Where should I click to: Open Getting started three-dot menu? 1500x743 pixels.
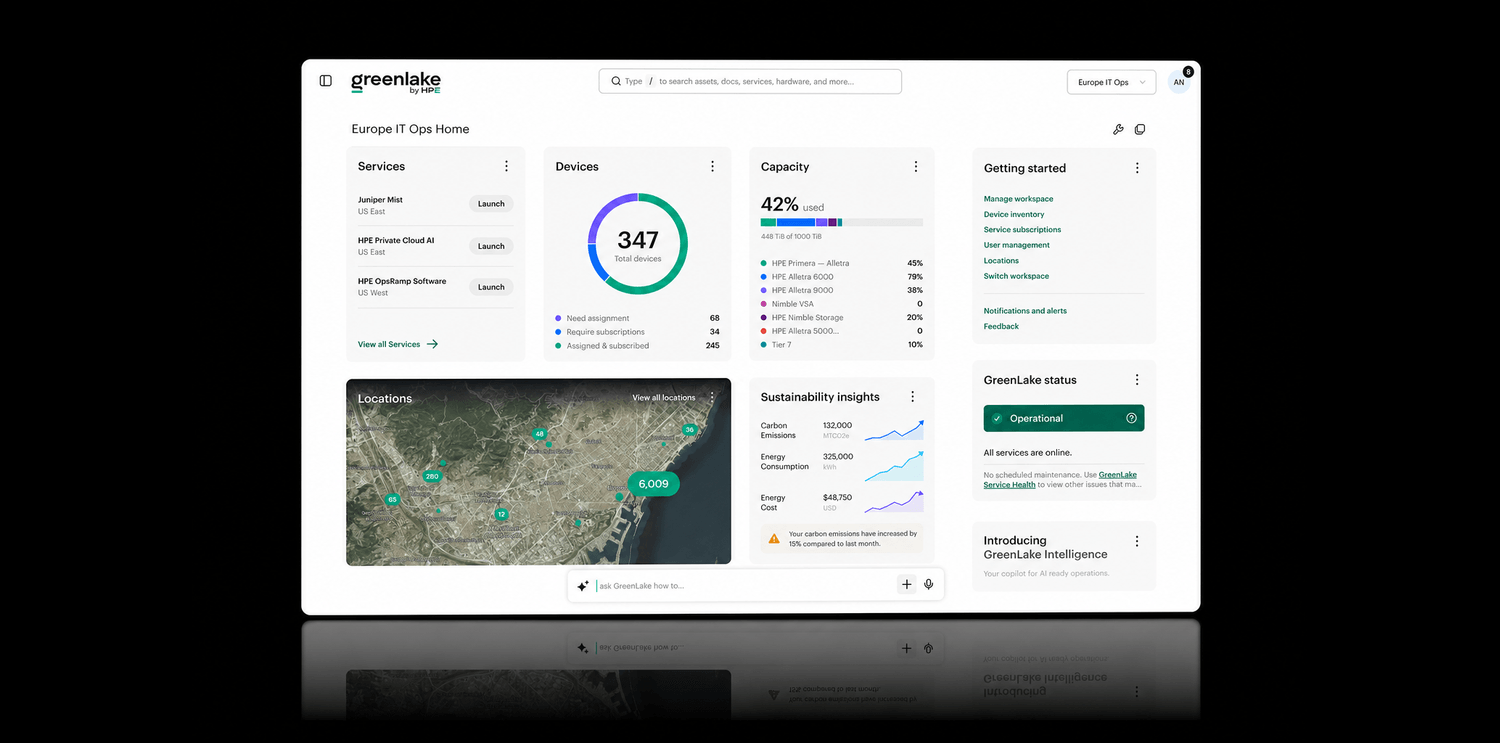(x=1137, y=168)
